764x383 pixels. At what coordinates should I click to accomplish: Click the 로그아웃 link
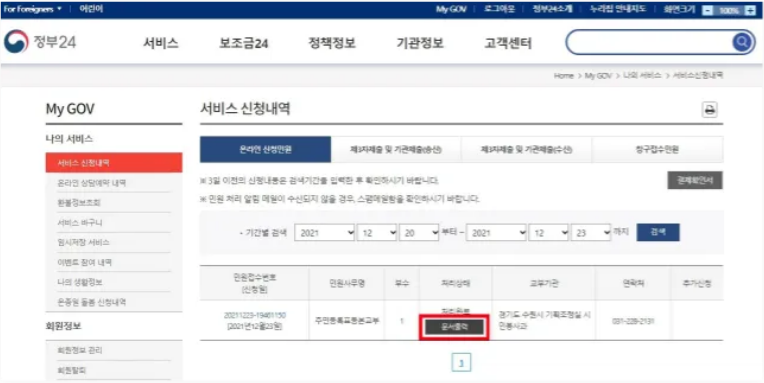click(x=499, y=10)
